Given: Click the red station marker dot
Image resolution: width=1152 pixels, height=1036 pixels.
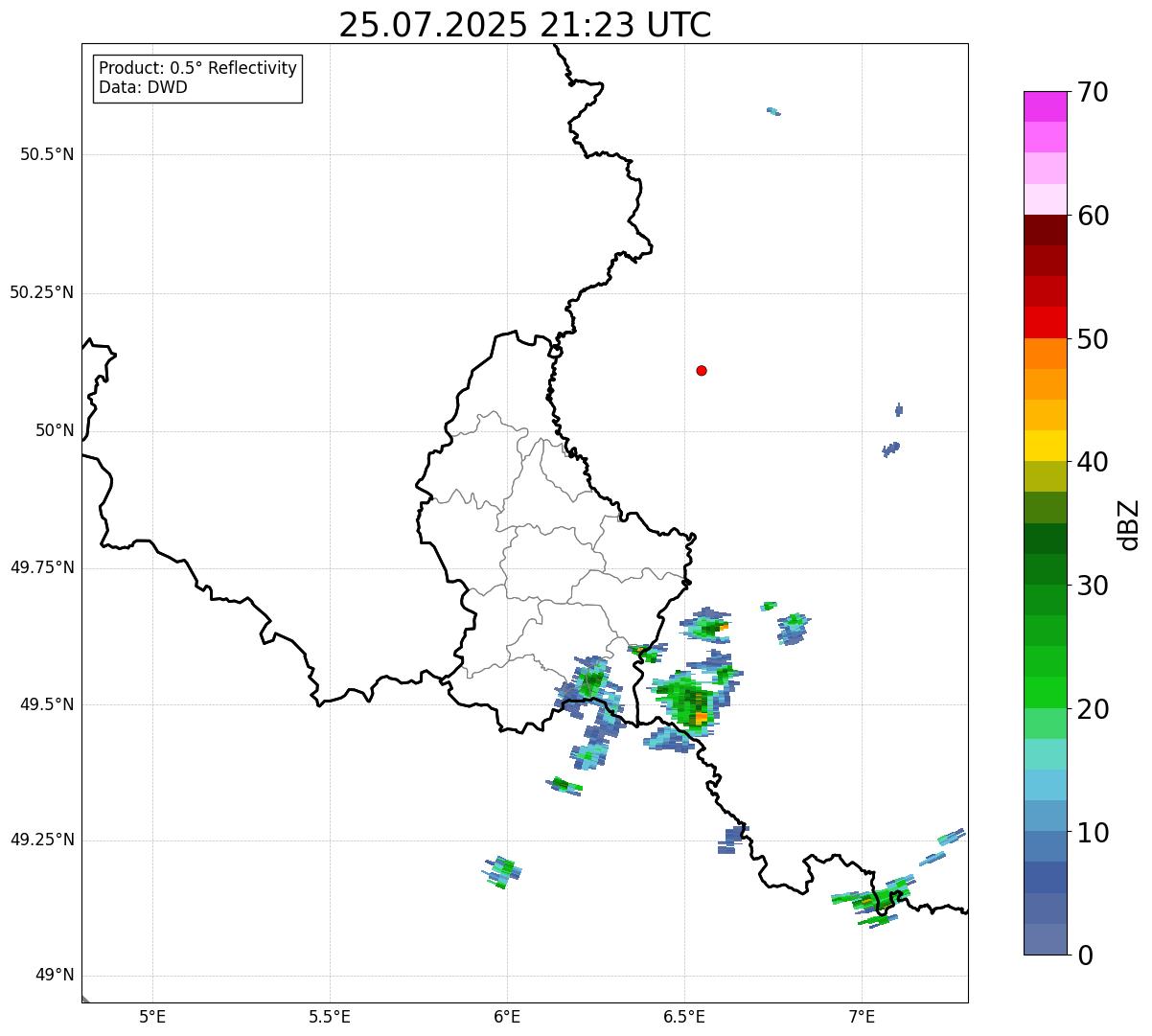Looking at the screenshot, I should pos(702,370).
